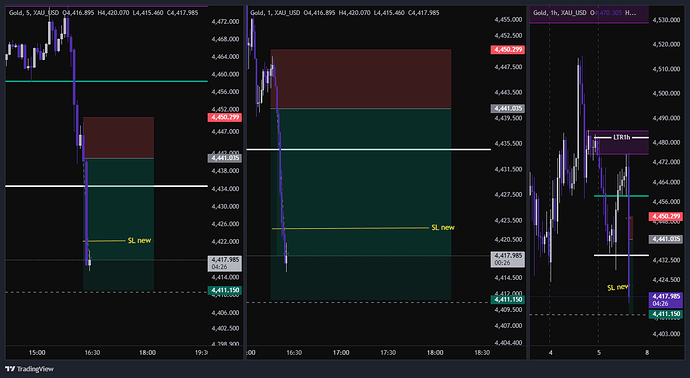Click the red 4,450.299 label on 5-minute chart
Image resolution: width=690 pixels, height=378 pixels.
coord(224,117)
